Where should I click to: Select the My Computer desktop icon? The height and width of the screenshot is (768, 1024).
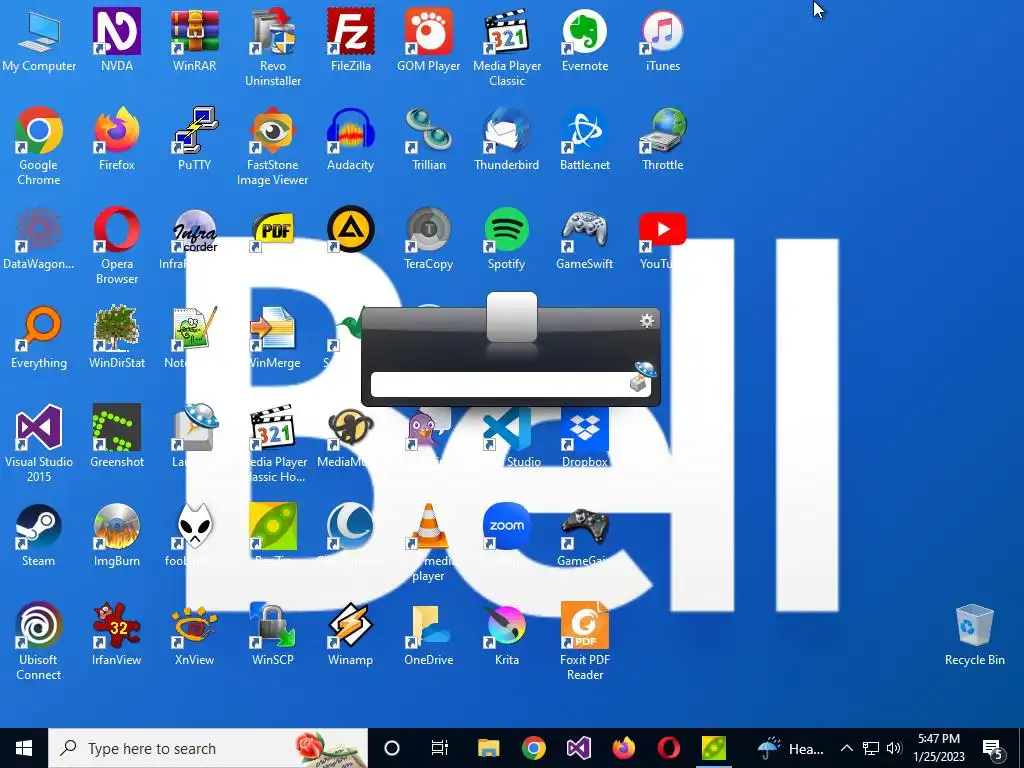pyautogui.click(x=39, y=40)
